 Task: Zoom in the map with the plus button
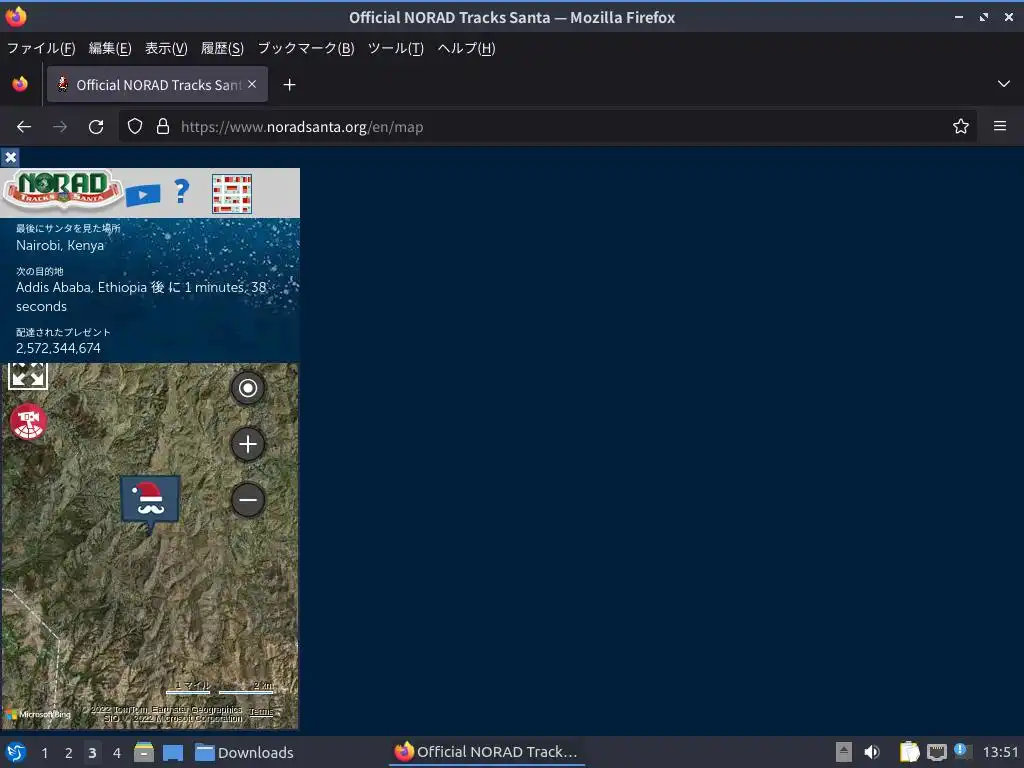[248, 445]
